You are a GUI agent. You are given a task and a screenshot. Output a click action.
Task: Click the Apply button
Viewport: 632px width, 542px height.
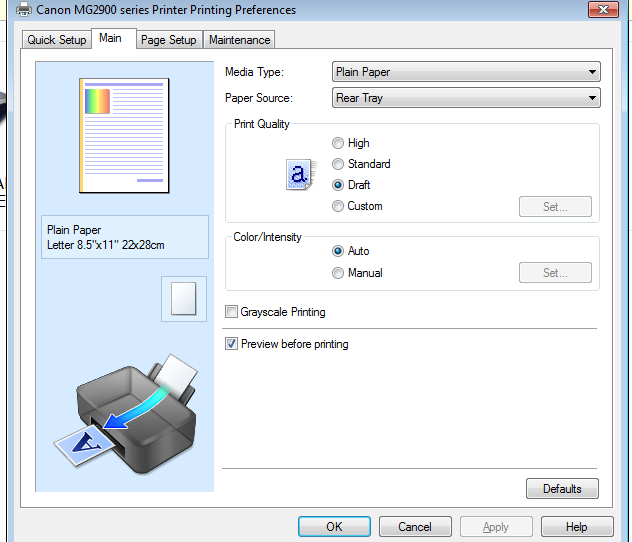pos(496,527)
